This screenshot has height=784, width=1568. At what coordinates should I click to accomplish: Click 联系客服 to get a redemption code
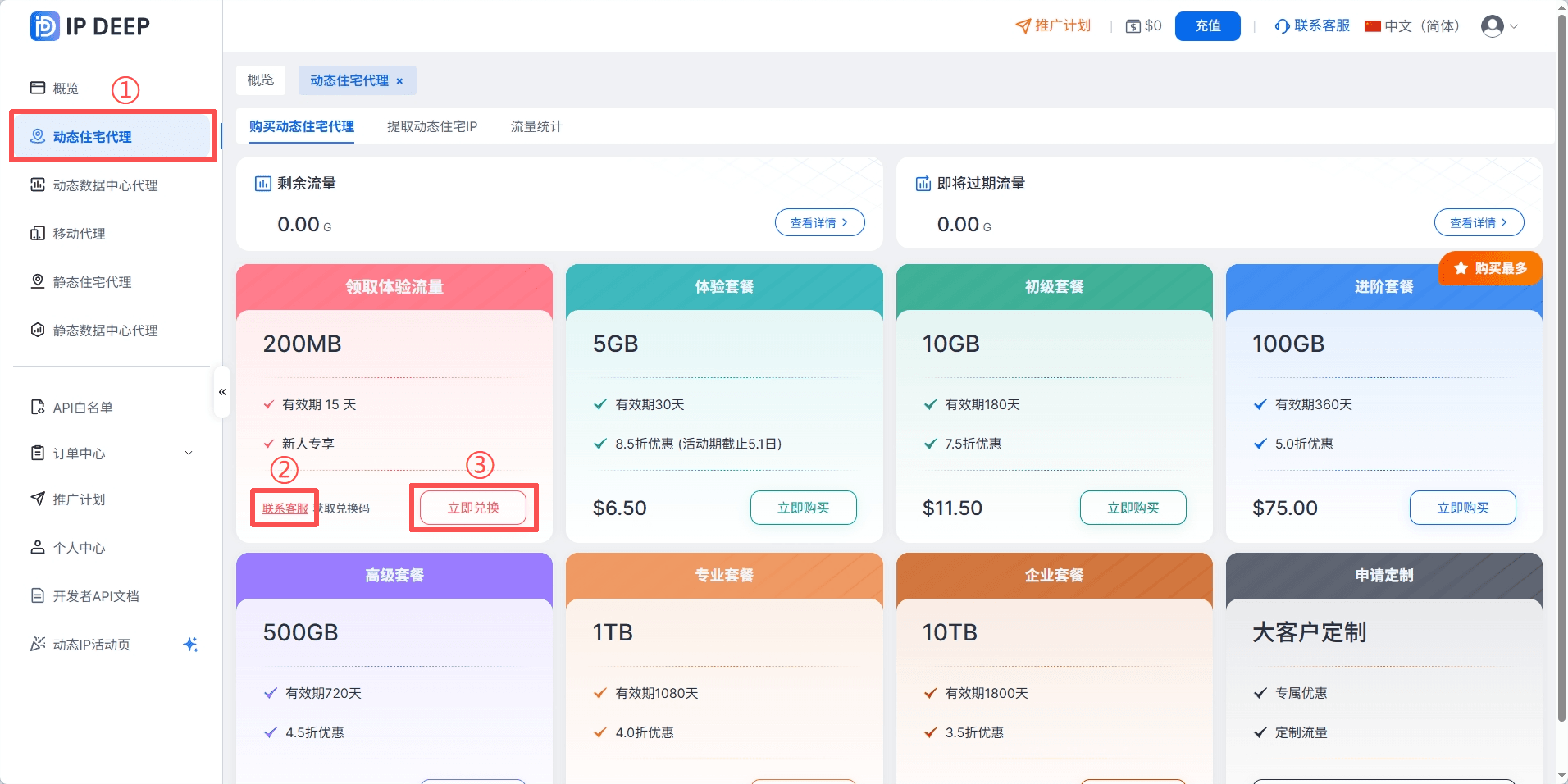[x=284, y=508]
